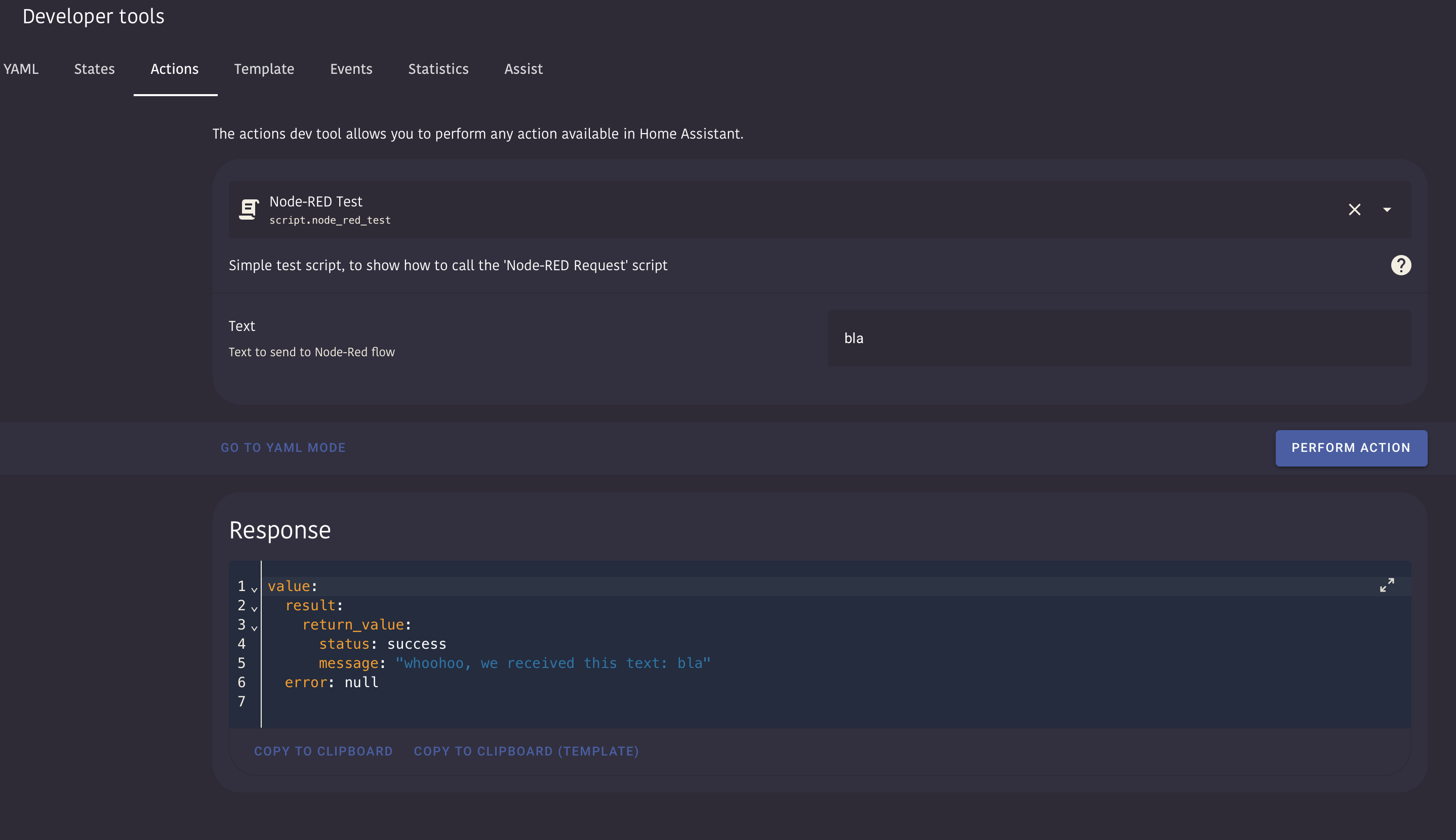1456x840 pixels.
Task: Click the whoohoo message string in response
Action: 553,663
